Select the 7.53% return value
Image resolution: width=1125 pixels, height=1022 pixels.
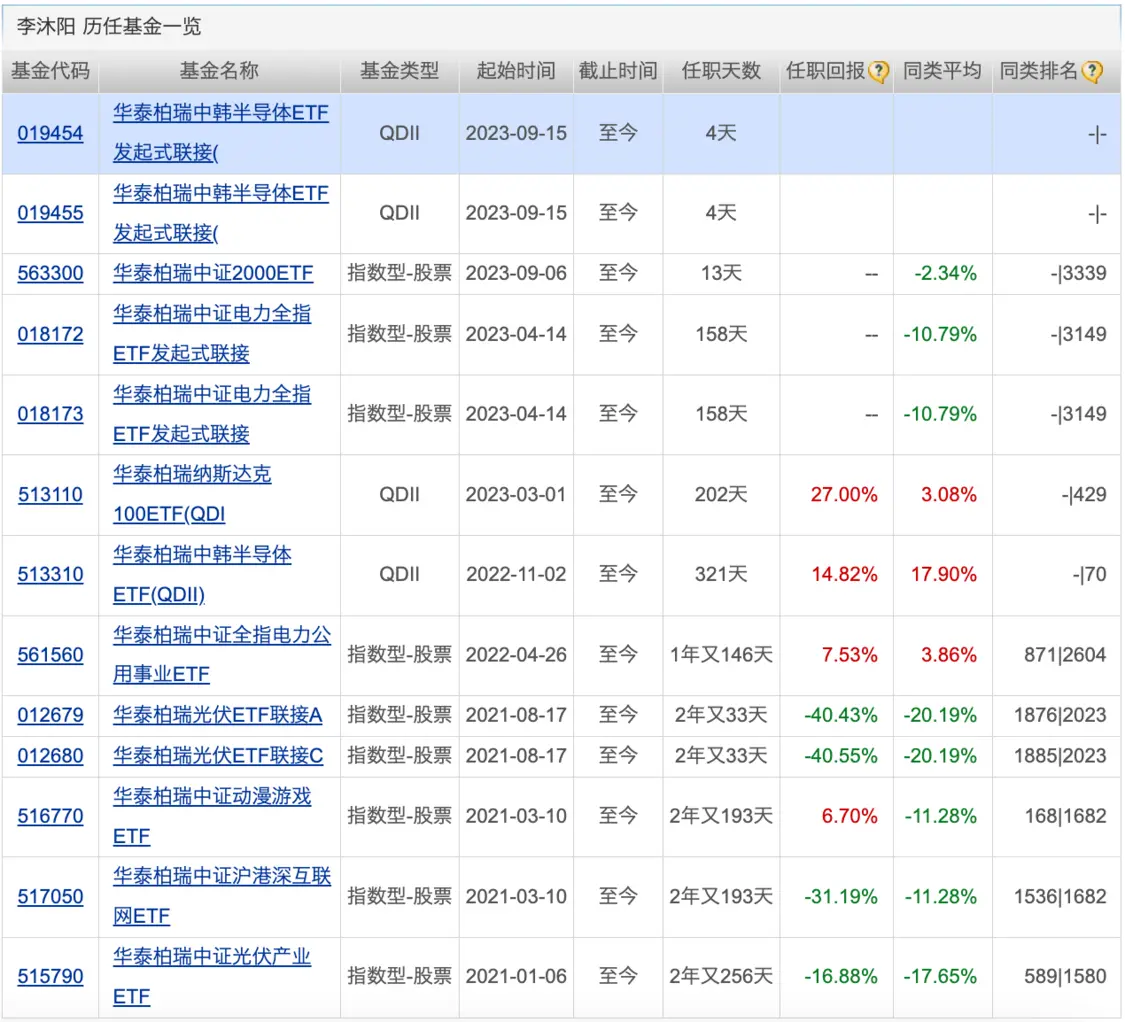coord(849,655)
